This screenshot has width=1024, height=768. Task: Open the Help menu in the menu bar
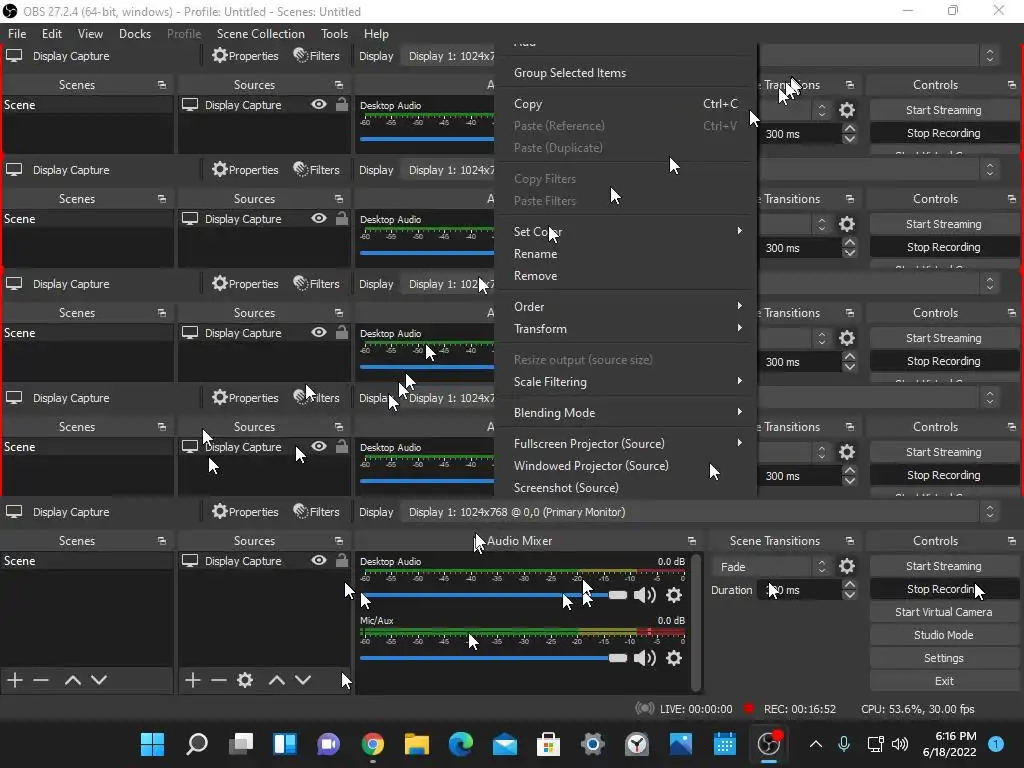click(x=376, y=33)
